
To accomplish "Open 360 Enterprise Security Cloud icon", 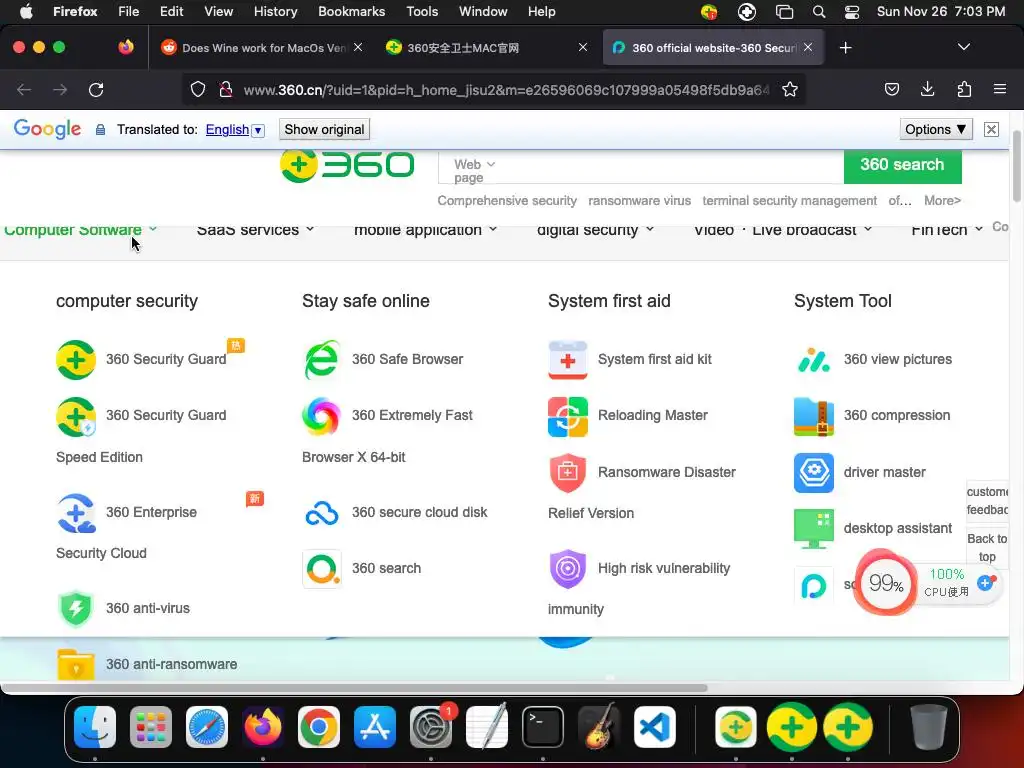I will 76,513.
